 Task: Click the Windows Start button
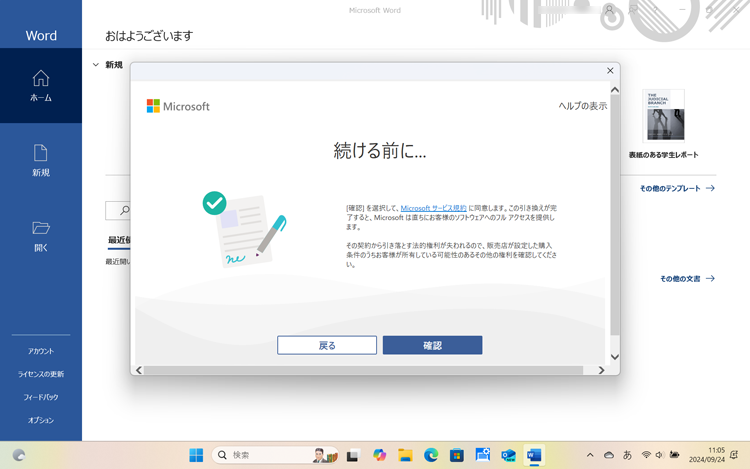point(196,455)
